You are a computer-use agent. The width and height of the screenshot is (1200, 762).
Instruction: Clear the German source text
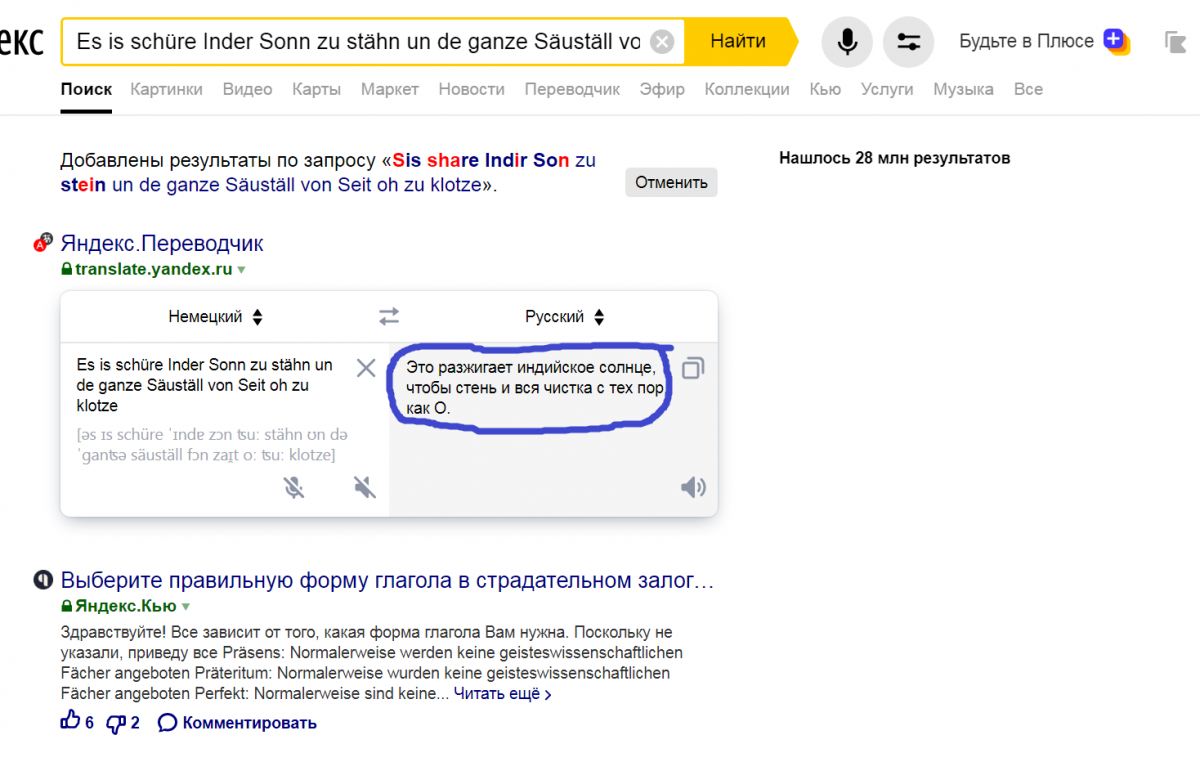pos(366,368)
